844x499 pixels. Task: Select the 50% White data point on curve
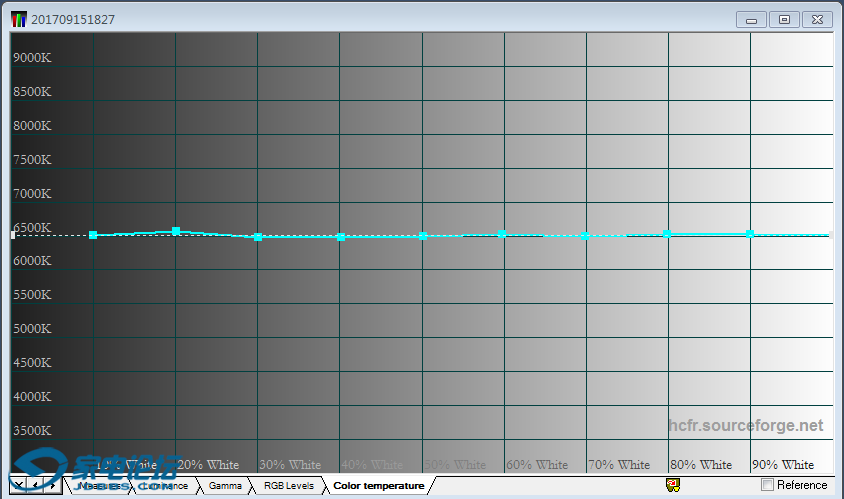pos(423,236)
